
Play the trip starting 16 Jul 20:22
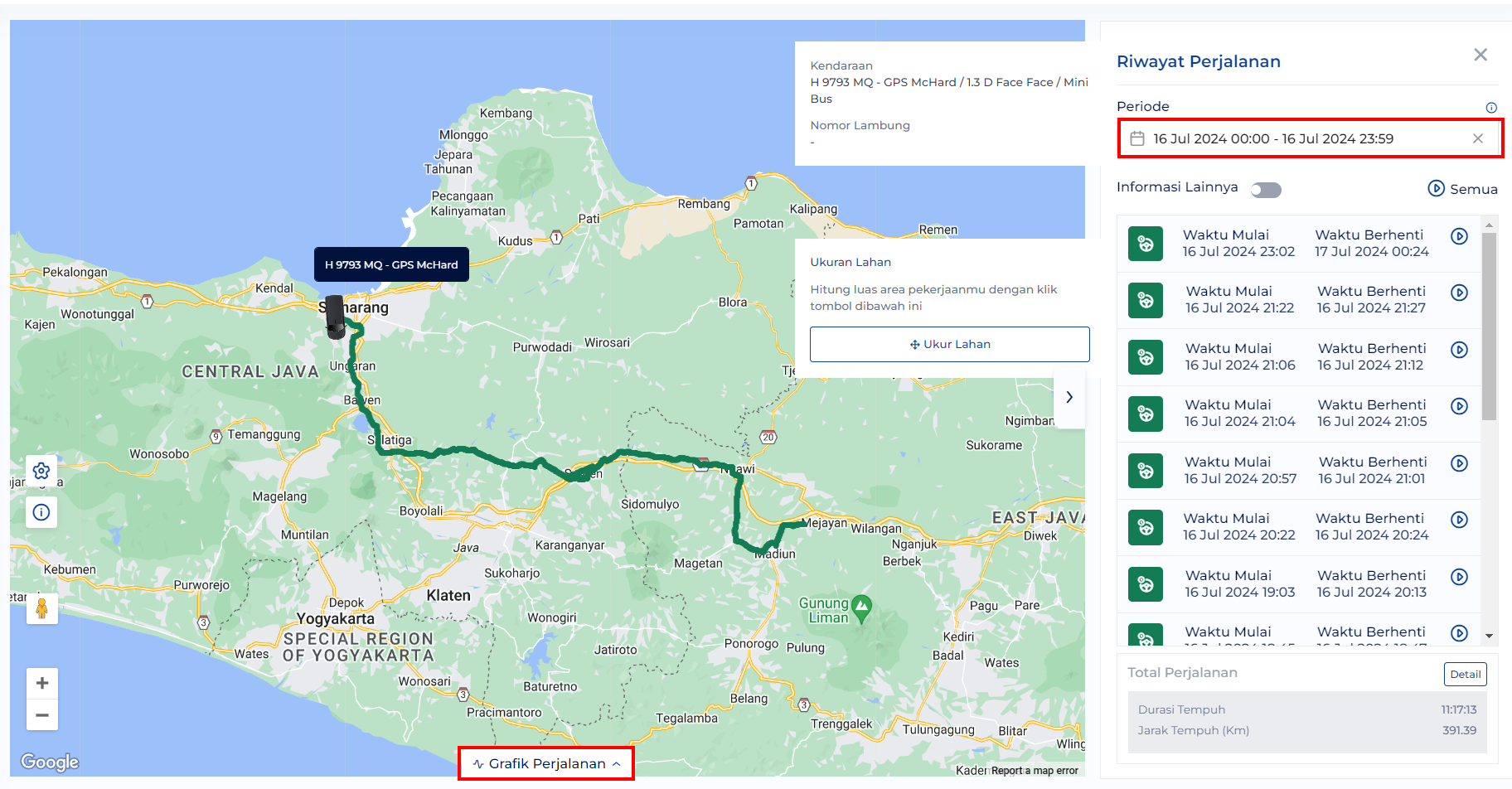[x=1460, y=520]
